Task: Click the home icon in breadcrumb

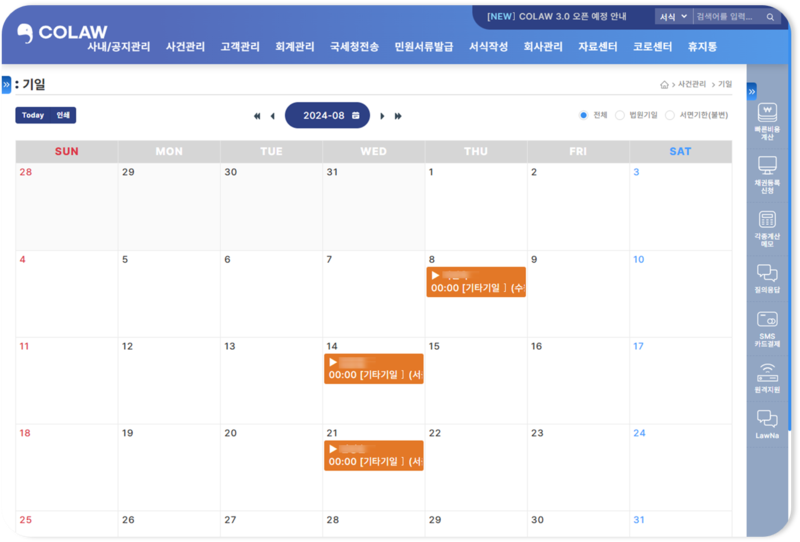Action: (664, 85)
